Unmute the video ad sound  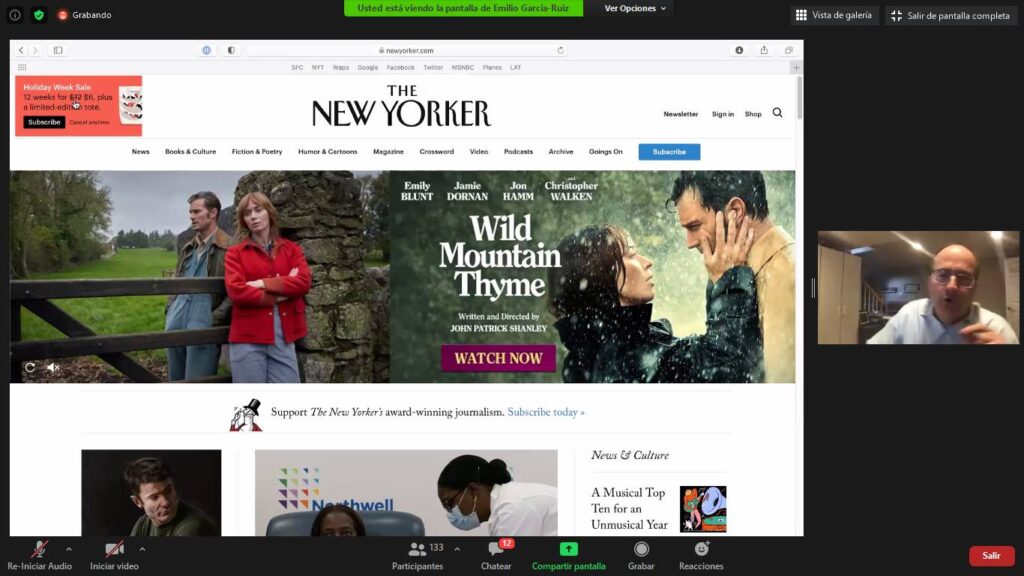[54, 367]
